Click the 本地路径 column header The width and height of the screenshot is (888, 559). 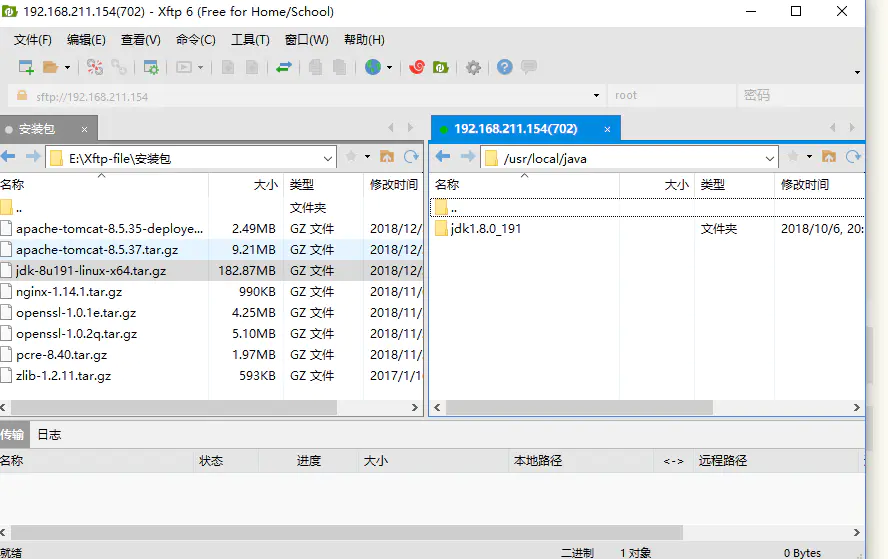[580, 460]
